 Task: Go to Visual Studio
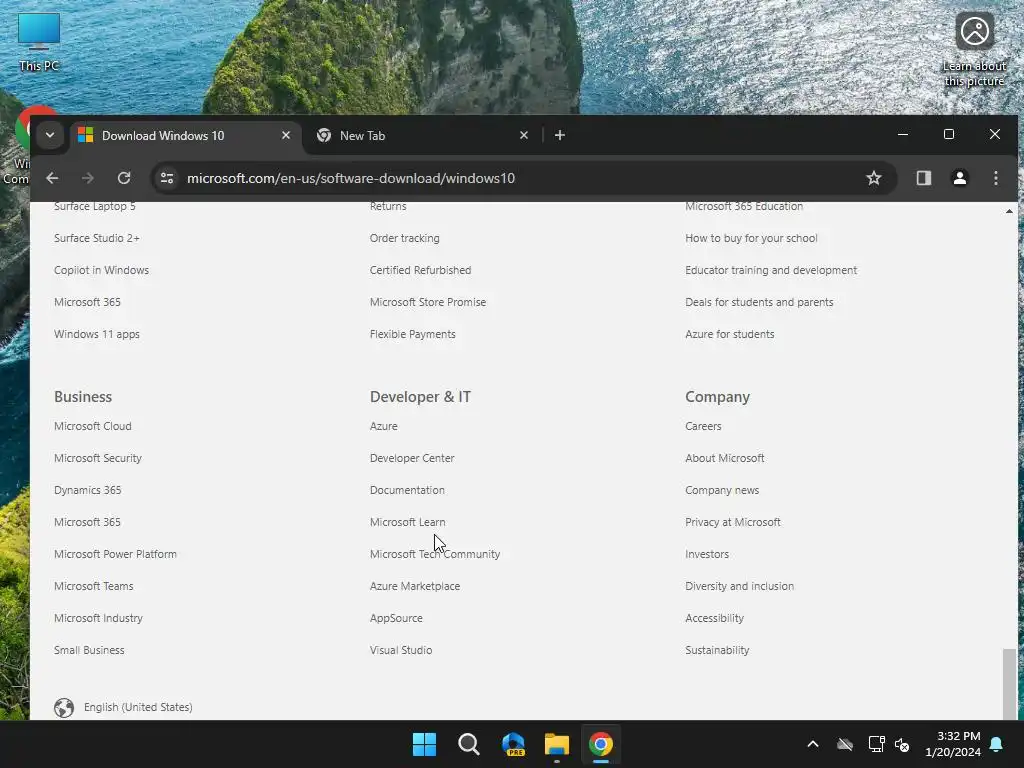pyautogui.click(x=401, y=650)
